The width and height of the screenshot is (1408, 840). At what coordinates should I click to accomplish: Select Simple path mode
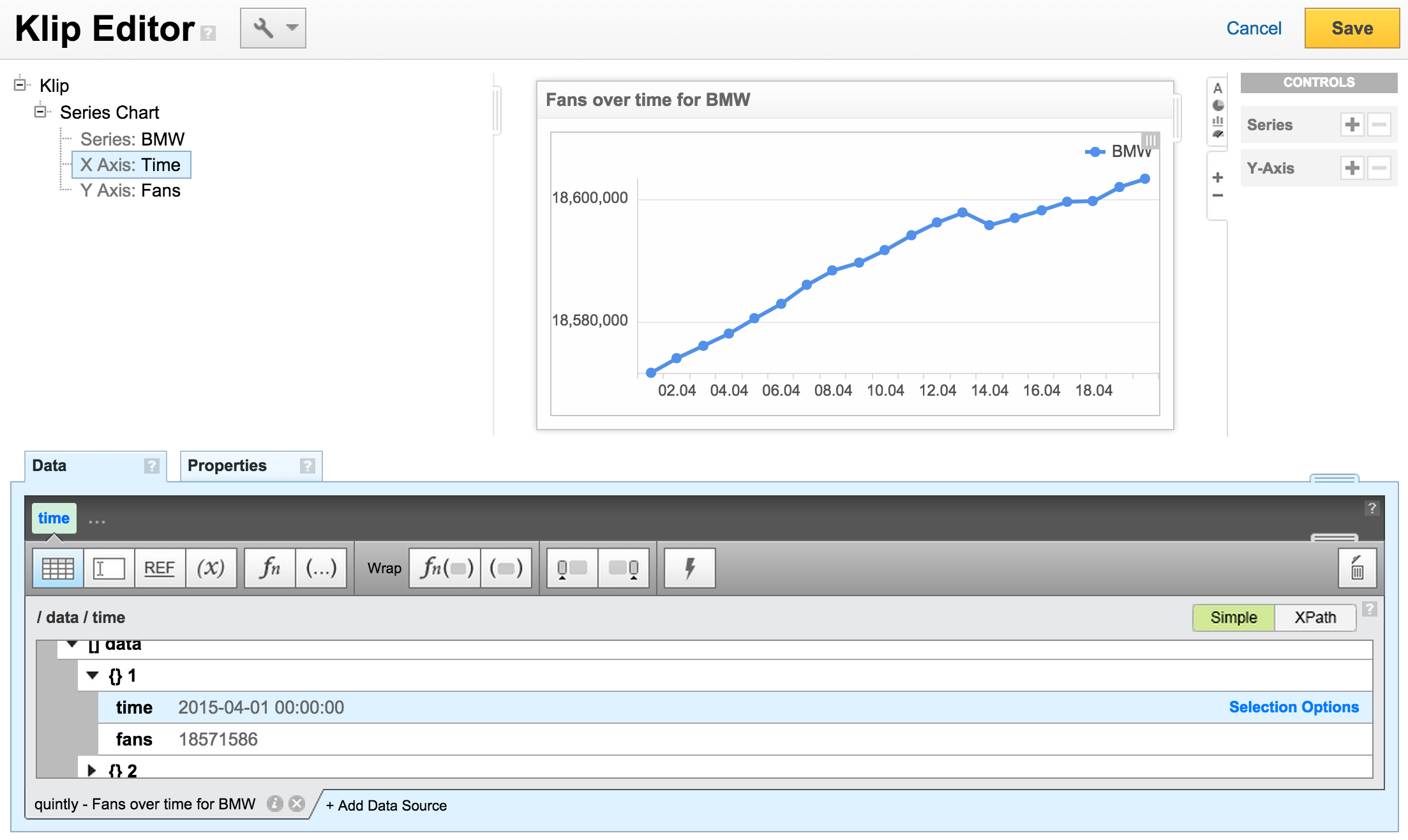click(x=1234, y=617)
